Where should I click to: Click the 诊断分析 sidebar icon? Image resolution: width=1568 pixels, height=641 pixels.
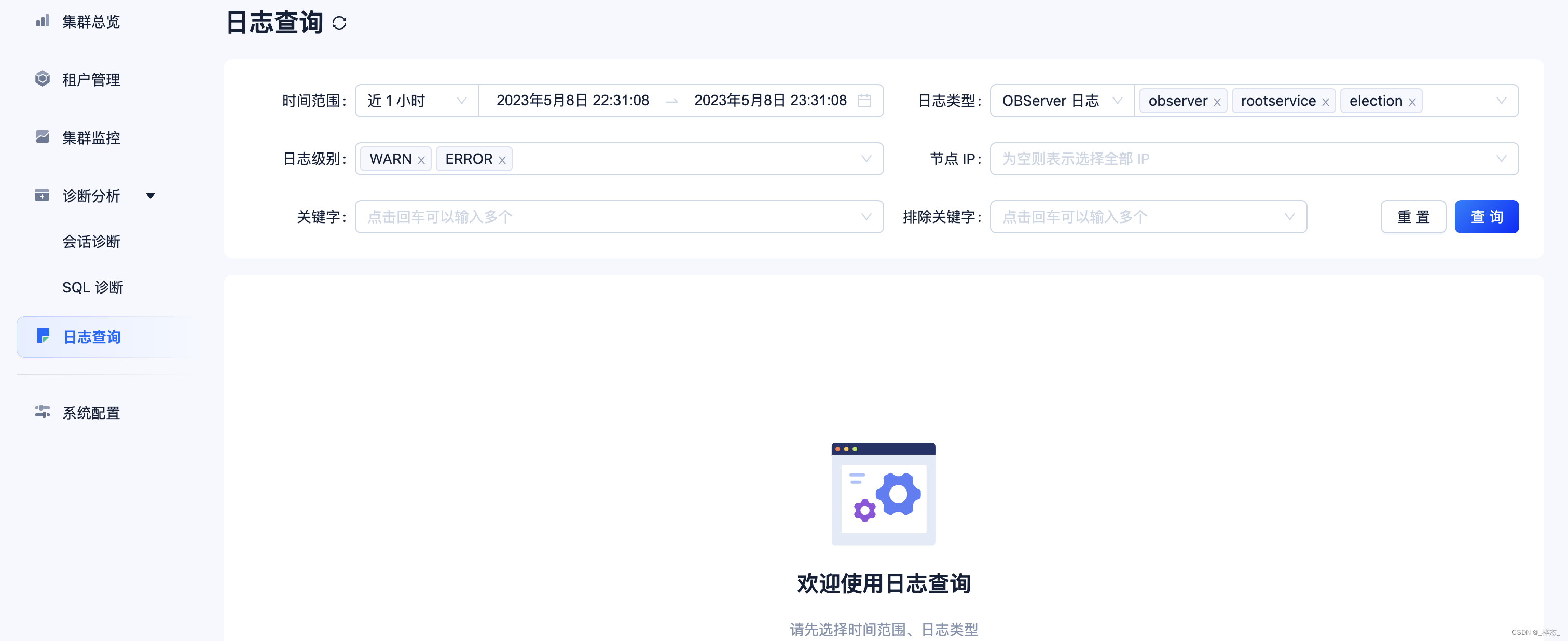[42, 195]
